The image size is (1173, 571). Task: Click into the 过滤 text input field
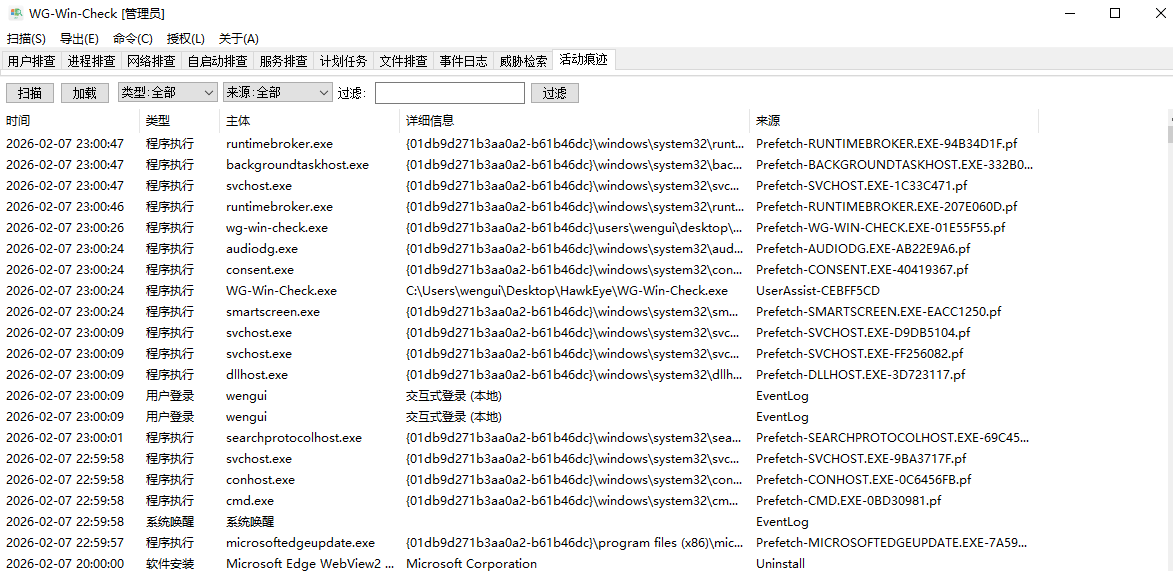(449, 93)
